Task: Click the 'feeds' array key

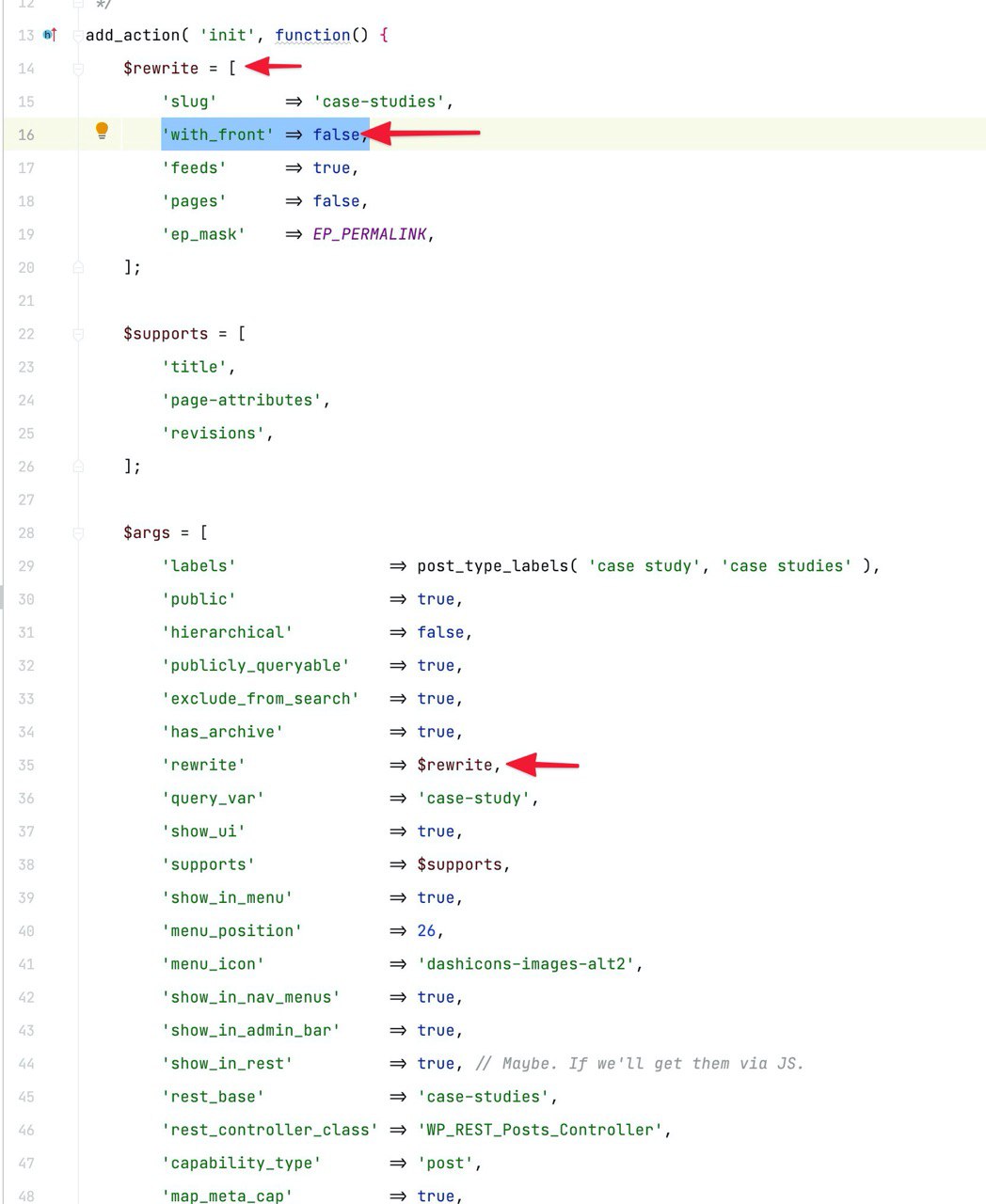Action: (x=194, y=168)
